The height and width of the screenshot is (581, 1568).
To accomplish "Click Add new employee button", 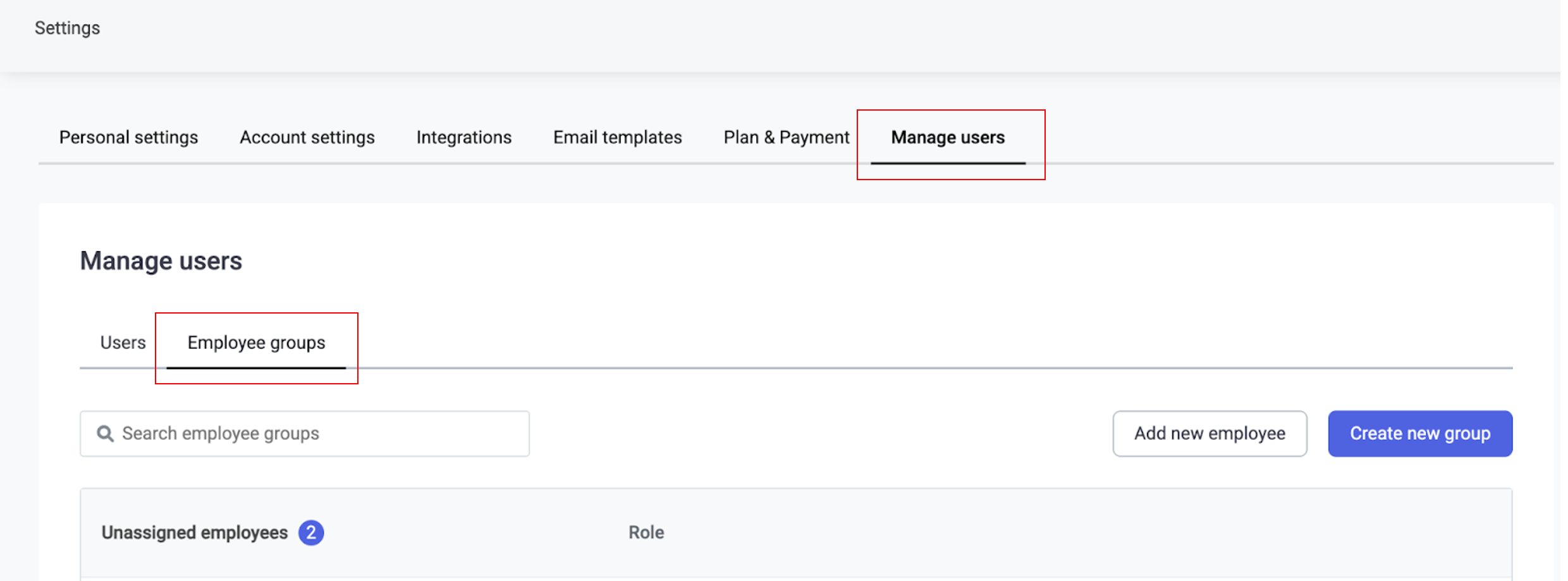I will [1210, 434].
